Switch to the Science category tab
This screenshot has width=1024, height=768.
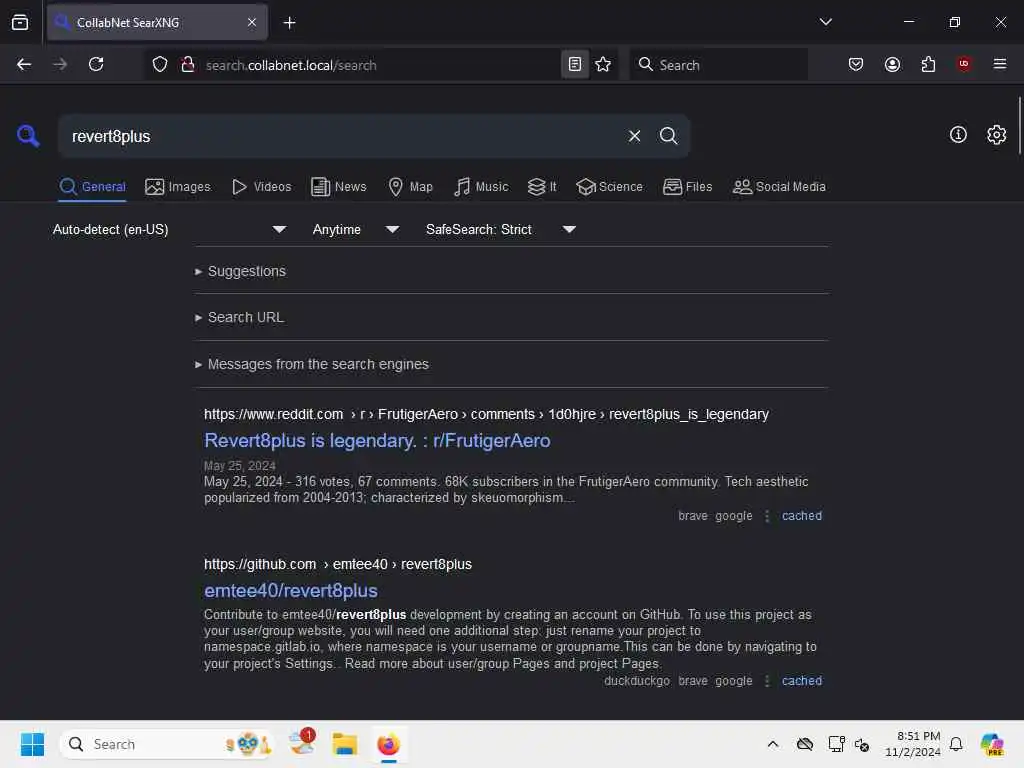pyautogui.click(x=609, y=187)
